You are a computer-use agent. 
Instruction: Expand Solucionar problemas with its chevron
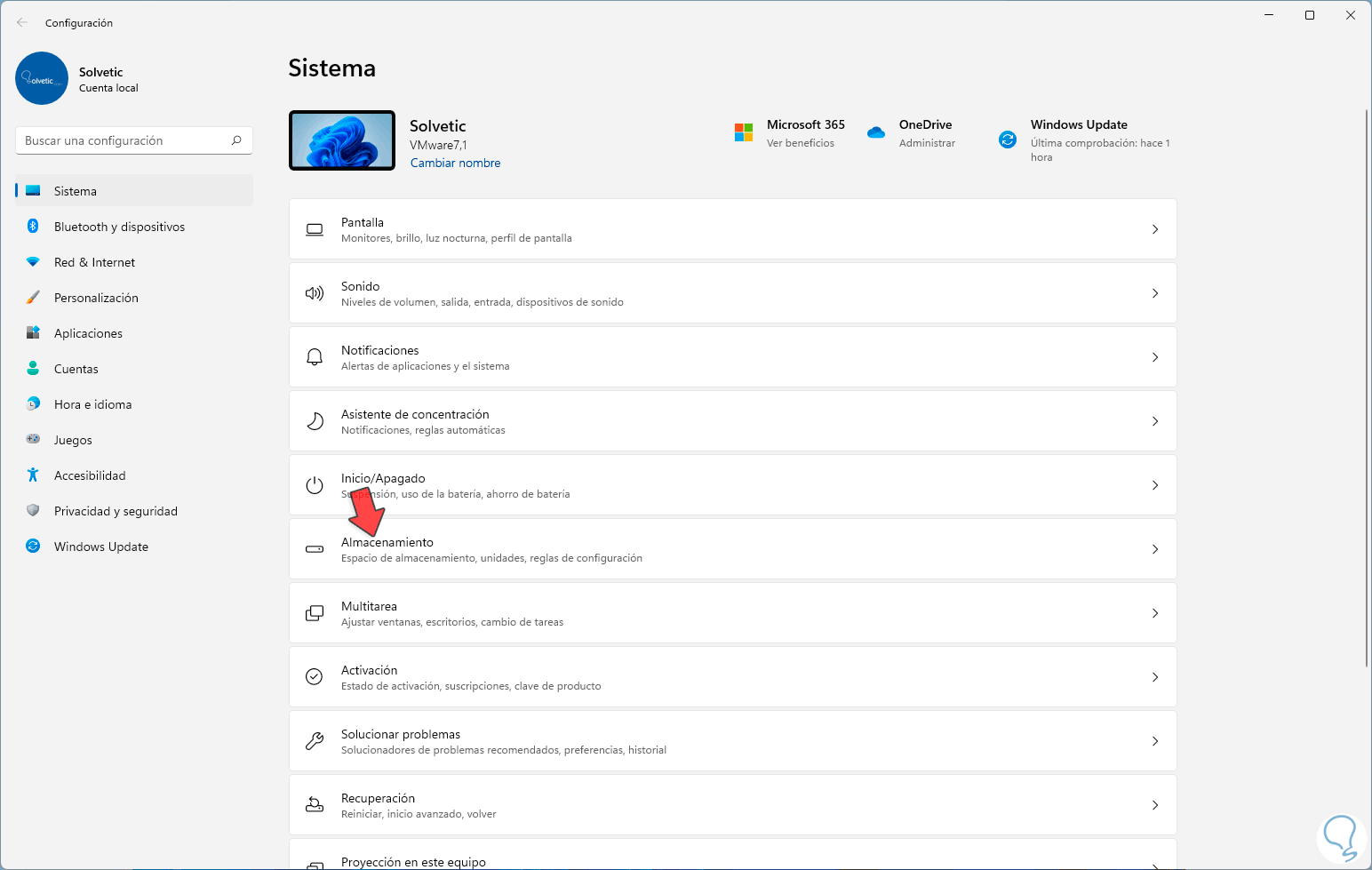[1155, 741]
